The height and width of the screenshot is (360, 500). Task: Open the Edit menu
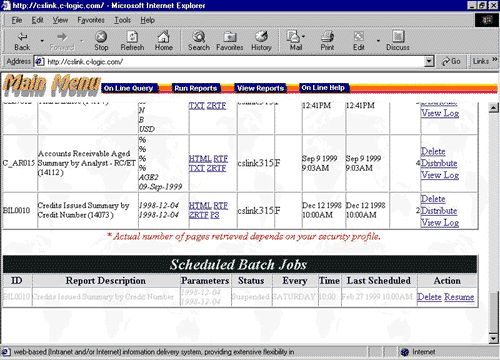(x=37, y=20)
